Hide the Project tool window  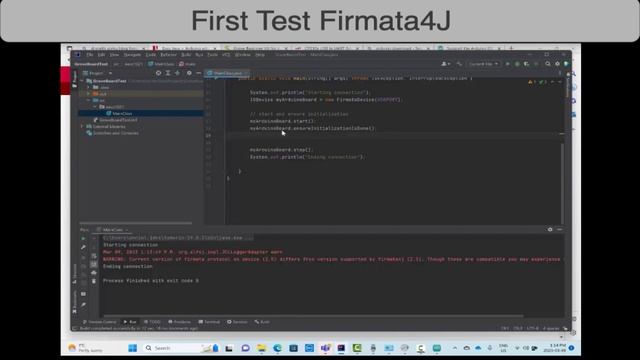(x=198, y=73)
